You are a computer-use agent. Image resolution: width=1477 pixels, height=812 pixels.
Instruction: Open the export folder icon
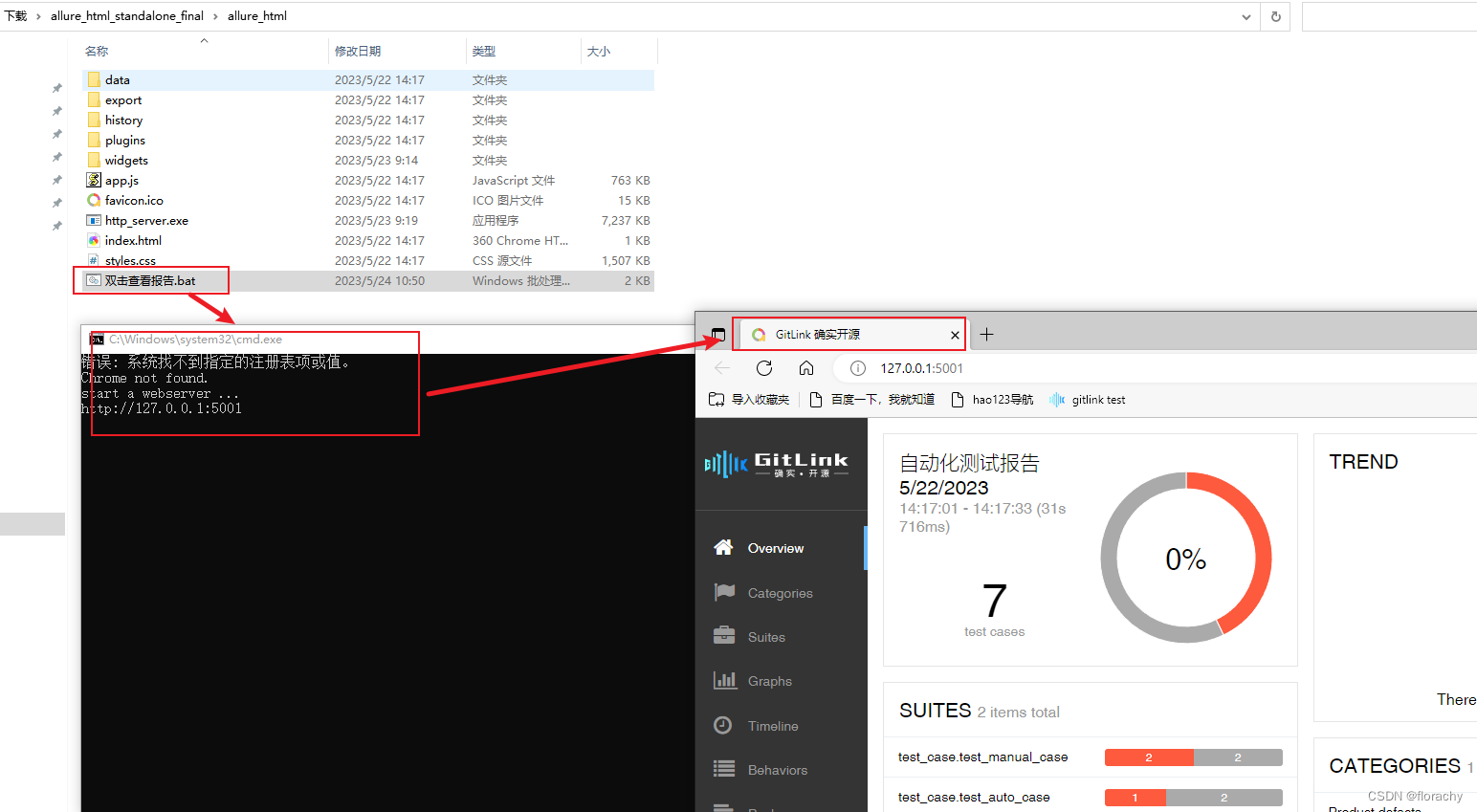coord(94,99)
